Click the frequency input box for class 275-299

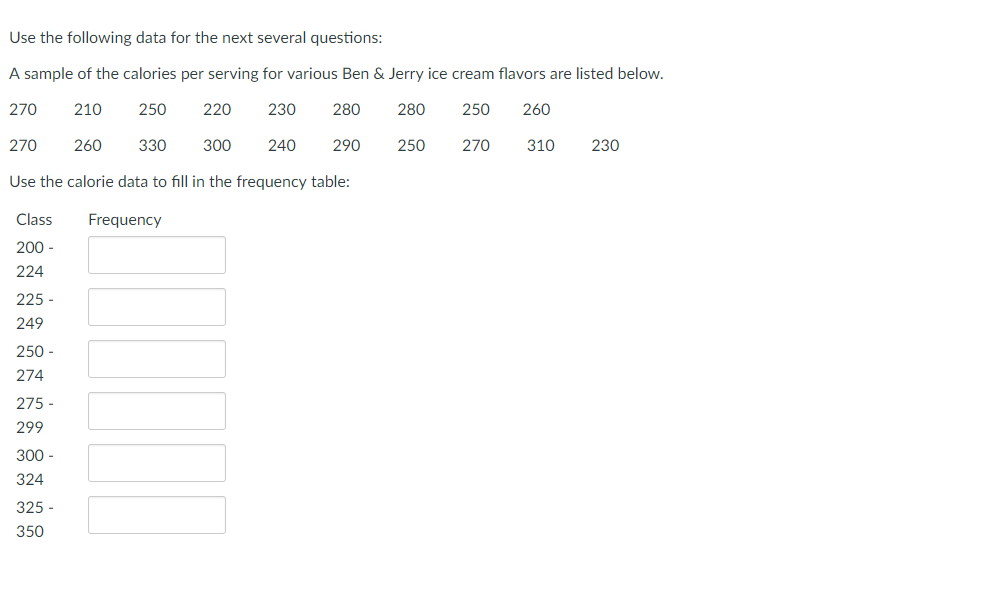point(156,411)
